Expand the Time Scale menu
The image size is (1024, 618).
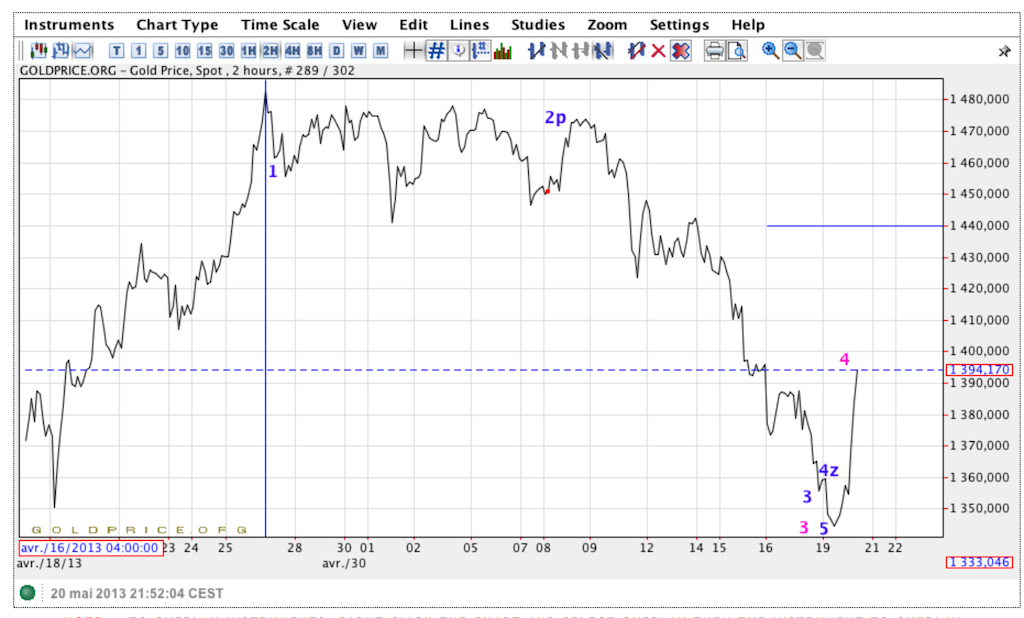280,25
